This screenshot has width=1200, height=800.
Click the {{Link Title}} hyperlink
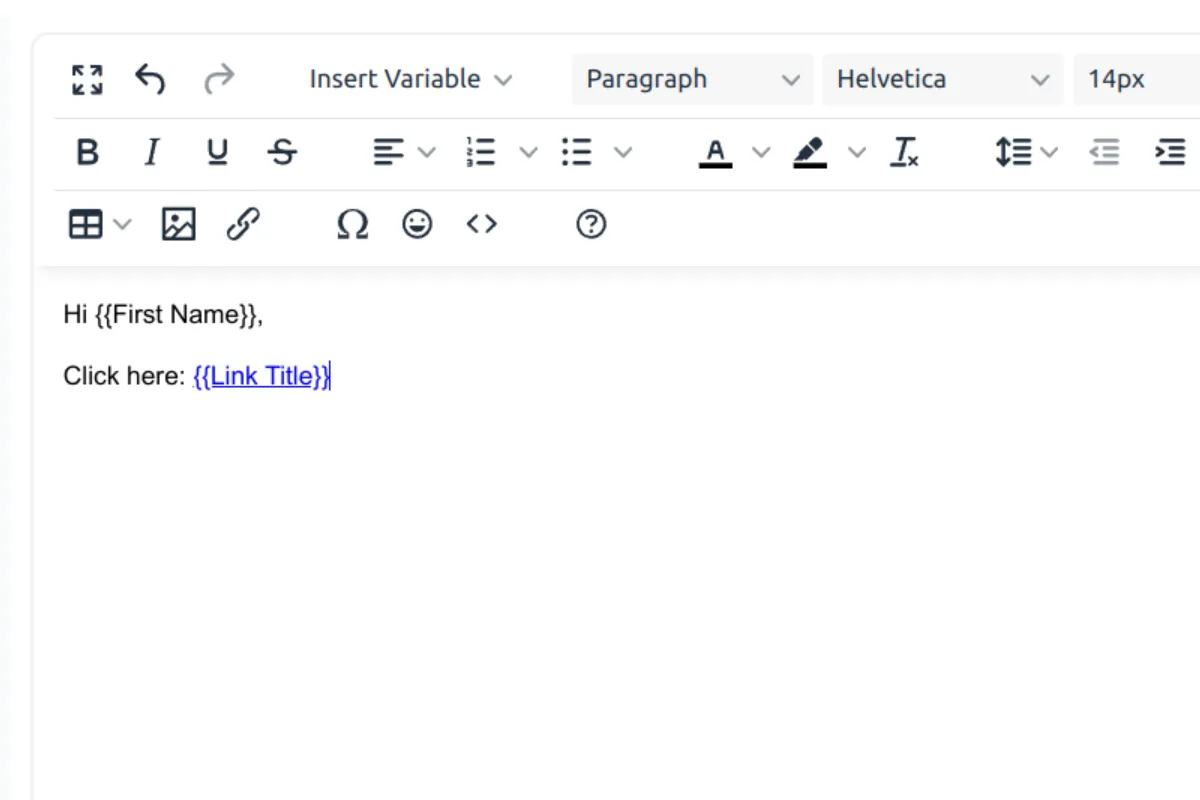tap(260, 375)
